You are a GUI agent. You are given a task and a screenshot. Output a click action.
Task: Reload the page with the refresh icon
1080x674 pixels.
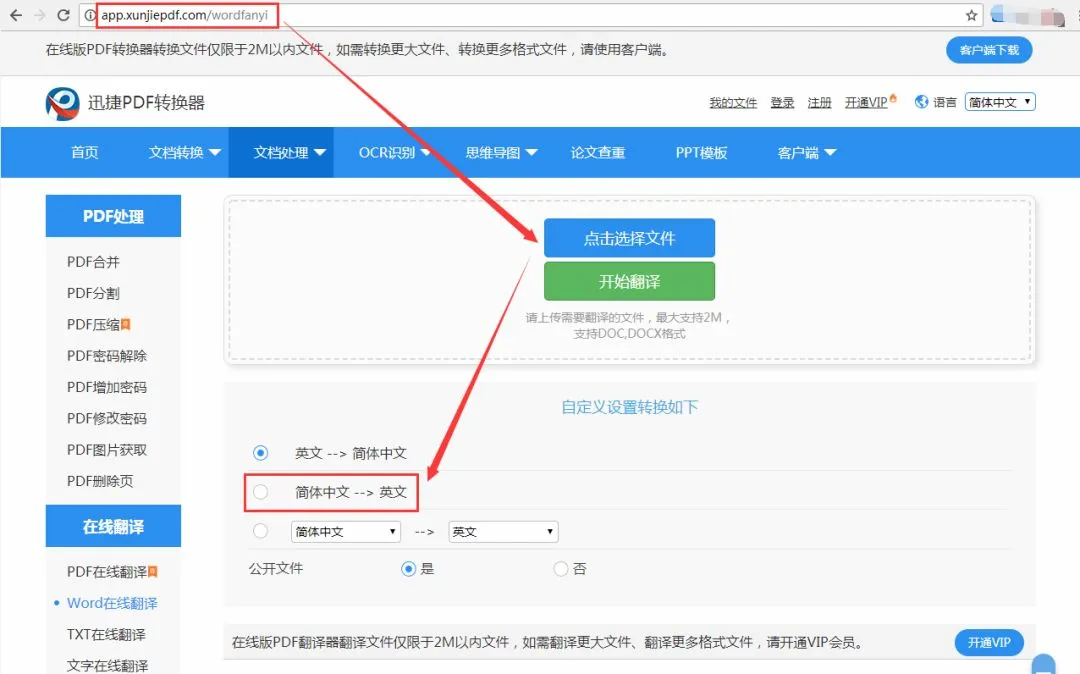click(63, 15)
